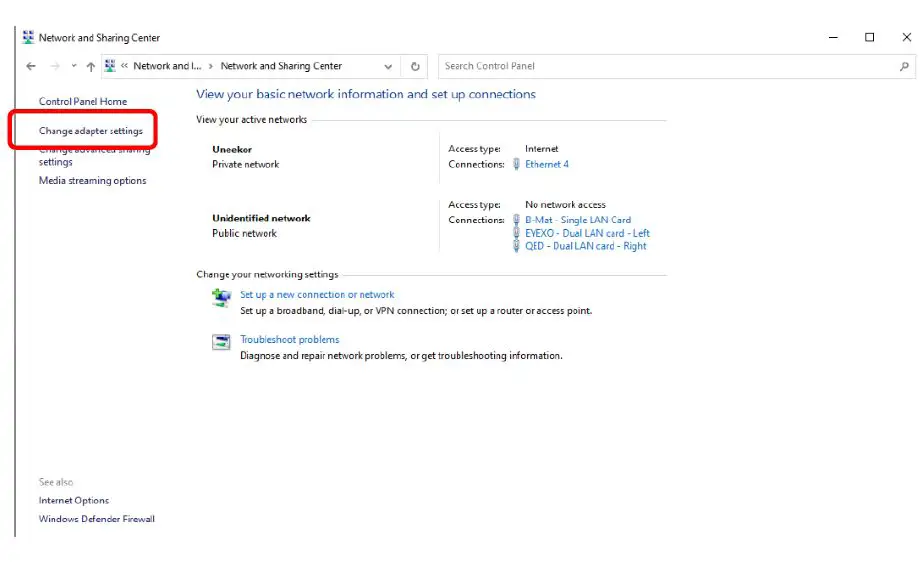Screen dimensions: 922x562
Task: Click the Public network label
Action: tap(244, 233)
